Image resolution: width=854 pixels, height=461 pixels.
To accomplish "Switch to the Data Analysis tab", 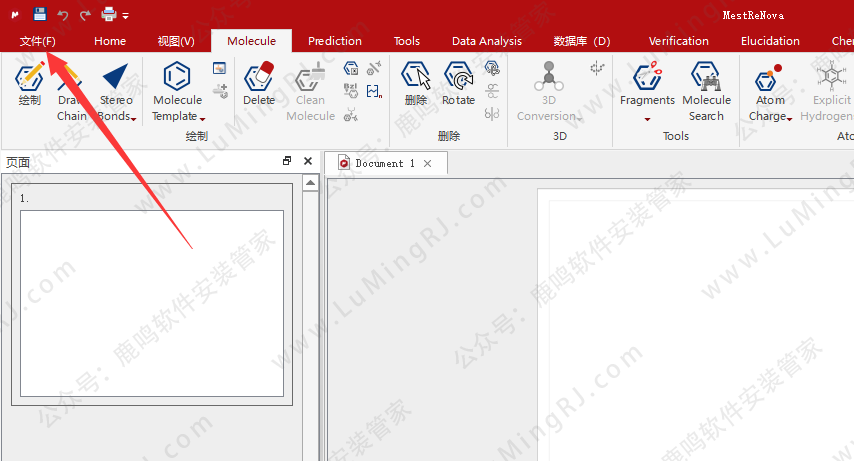I will pos(486,41).
